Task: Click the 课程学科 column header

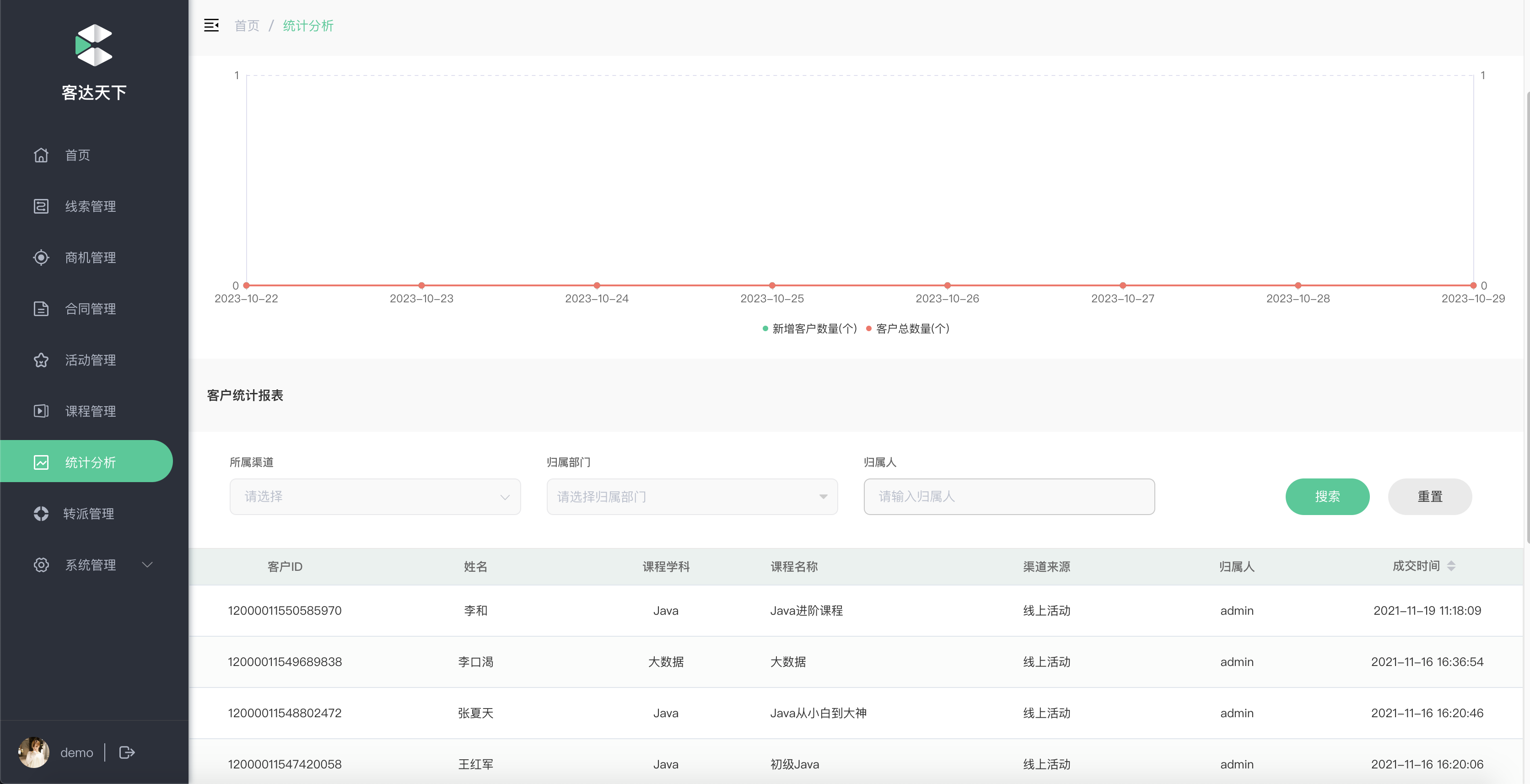Action: pos(666,567)
